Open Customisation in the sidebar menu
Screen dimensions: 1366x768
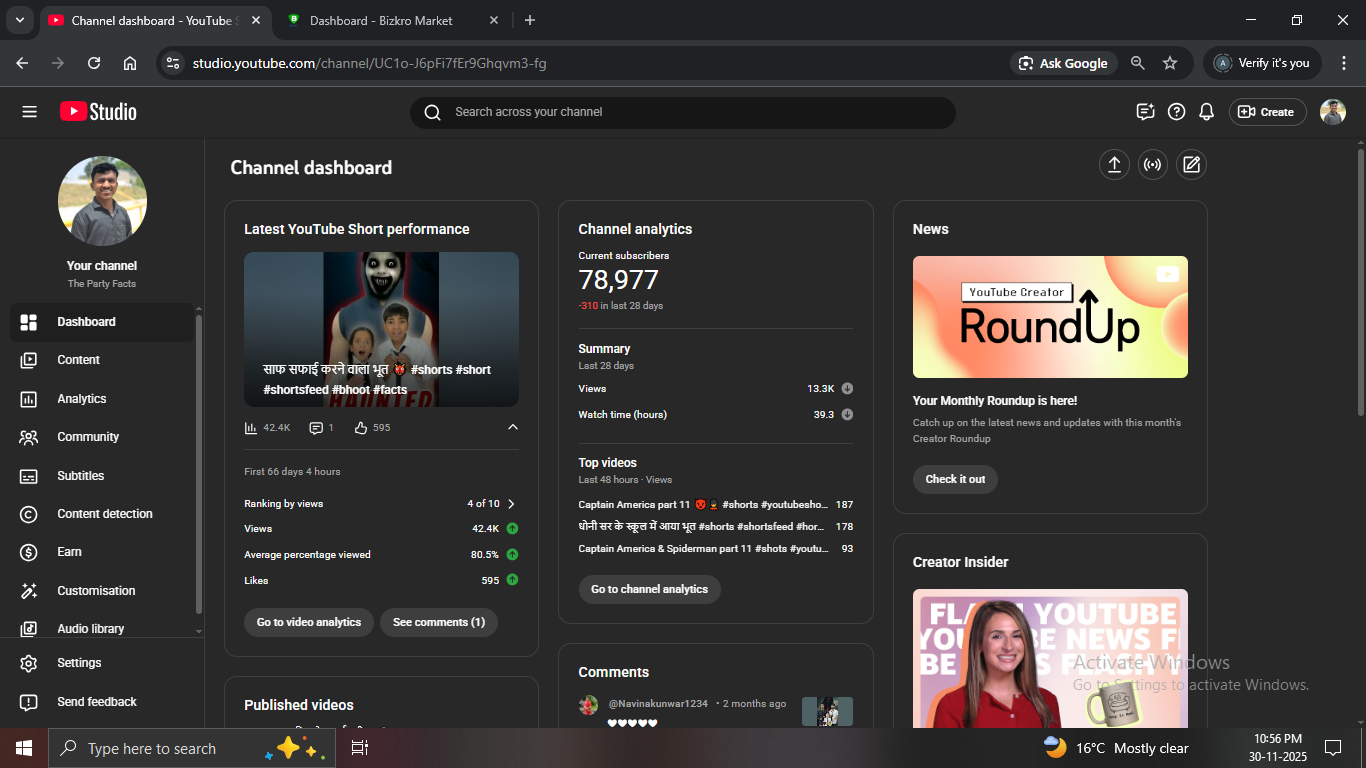coord(96,591)
